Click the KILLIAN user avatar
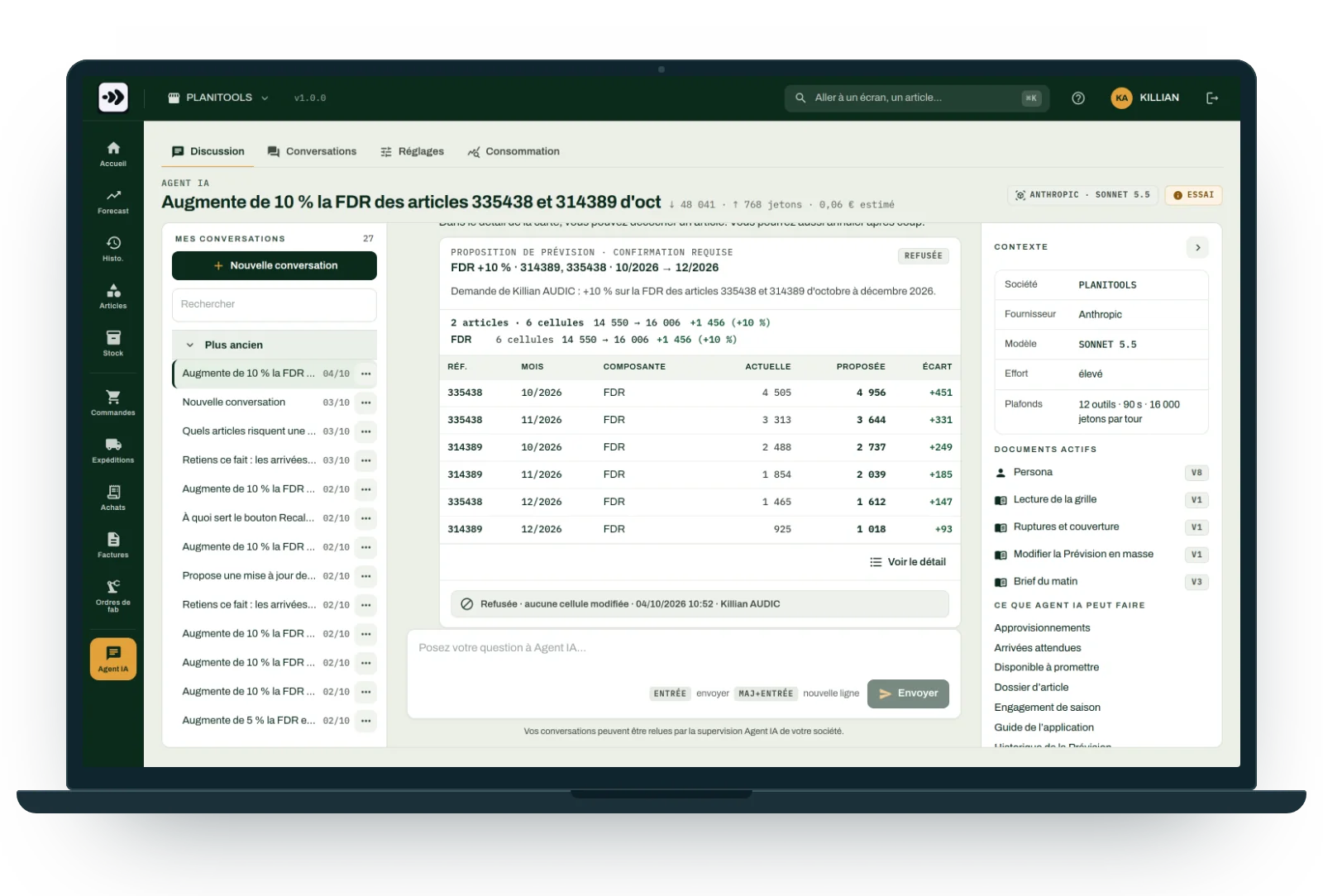The height and width of the screenshot is (896, 1323). click(x=1121, y=98)
